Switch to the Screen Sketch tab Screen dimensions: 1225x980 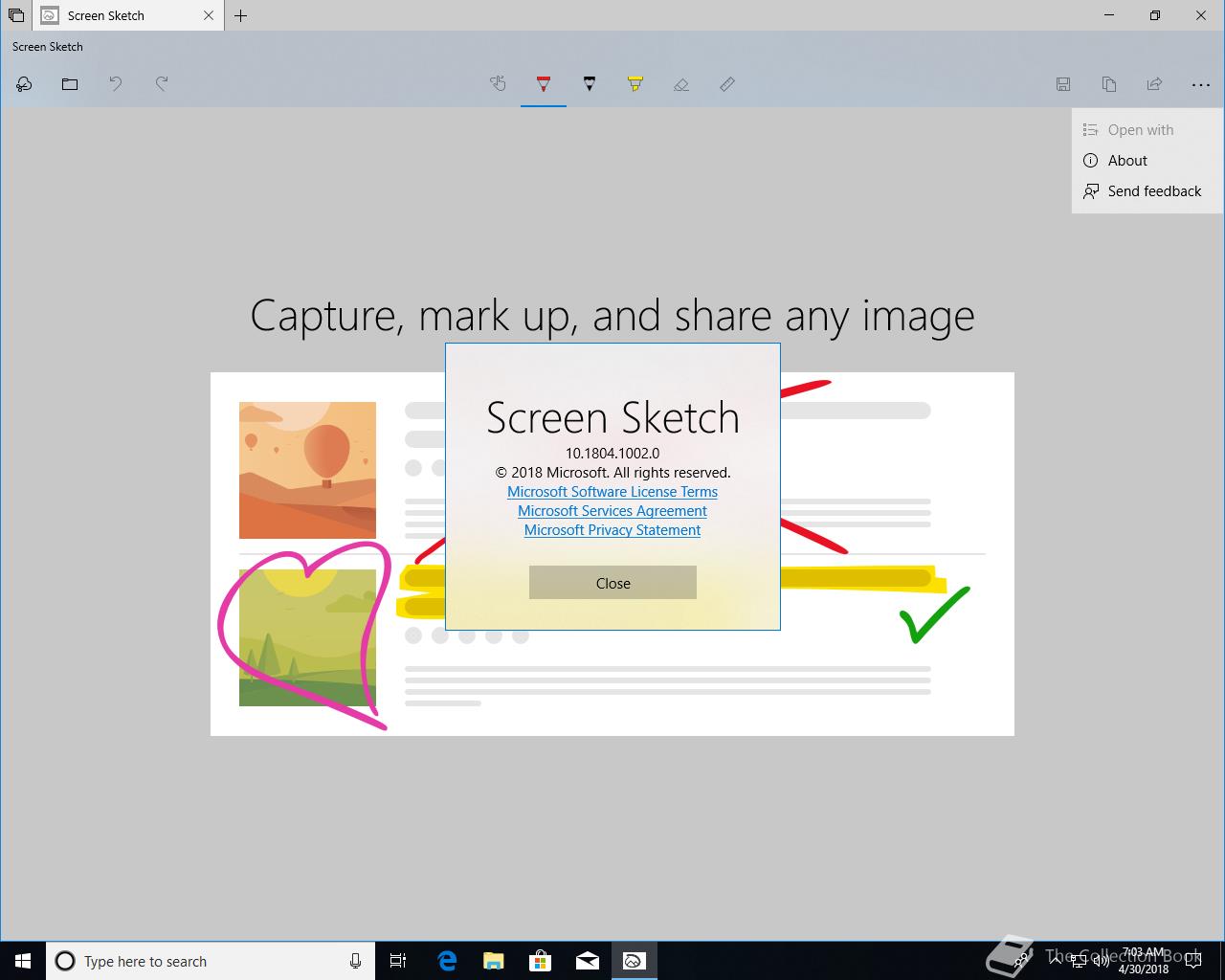click(127, 15)
